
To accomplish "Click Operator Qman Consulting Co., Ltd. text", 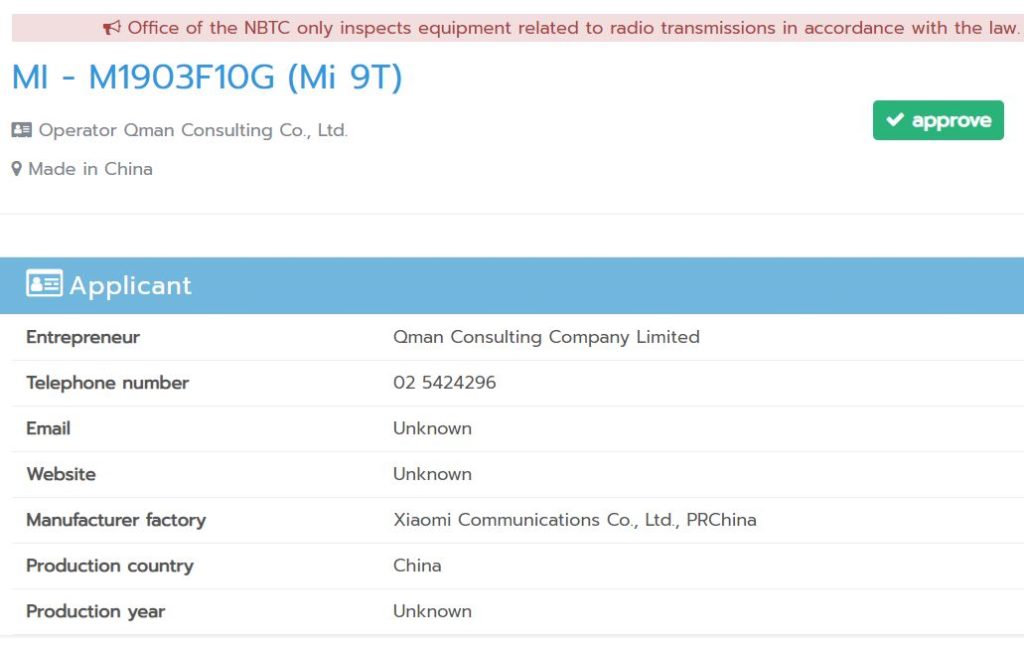I will 193,130.
